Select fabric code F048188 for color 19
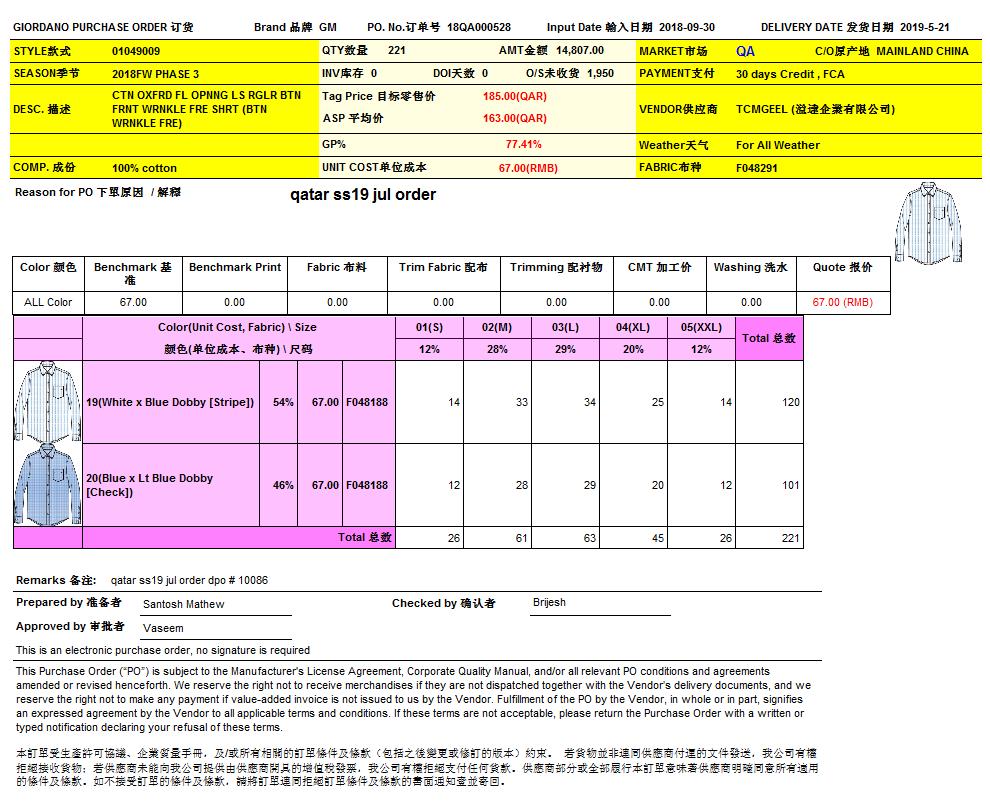 (x=367, y=402)
